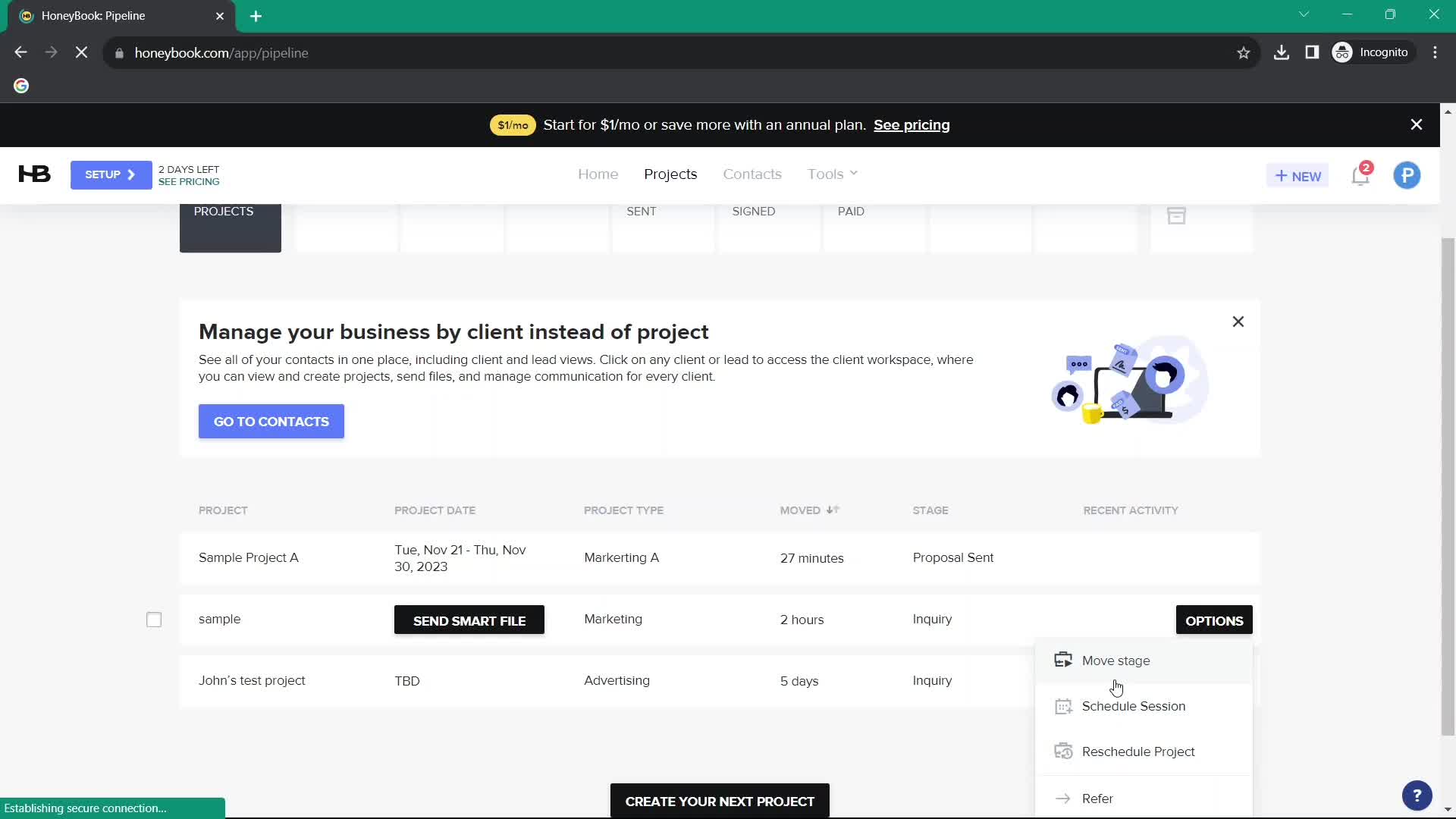
Task: Click the Refer arrow icon
Action: point(1063,799)
